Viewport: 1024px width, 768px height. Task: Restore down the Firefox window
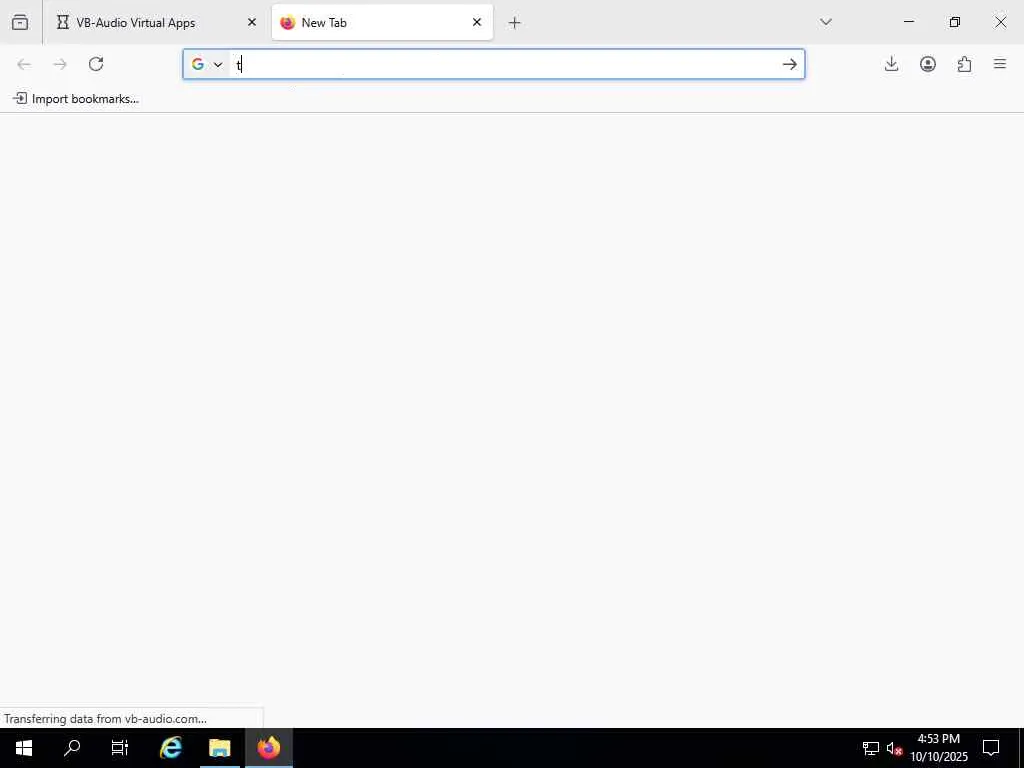955,22
